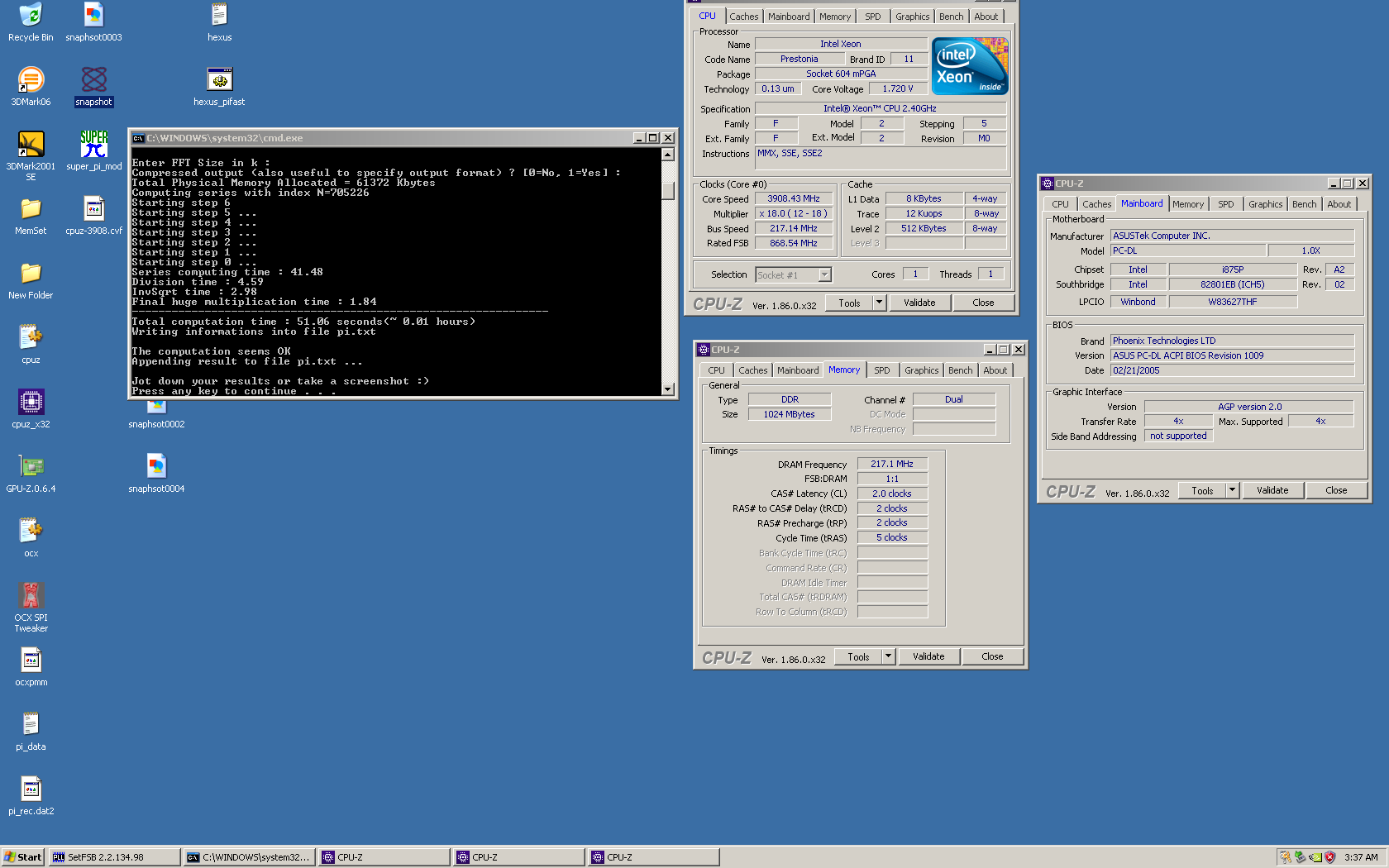
Task: Click cmd window scrollbar up arrow
Action: pyautogui.click(x=668, y=155)
